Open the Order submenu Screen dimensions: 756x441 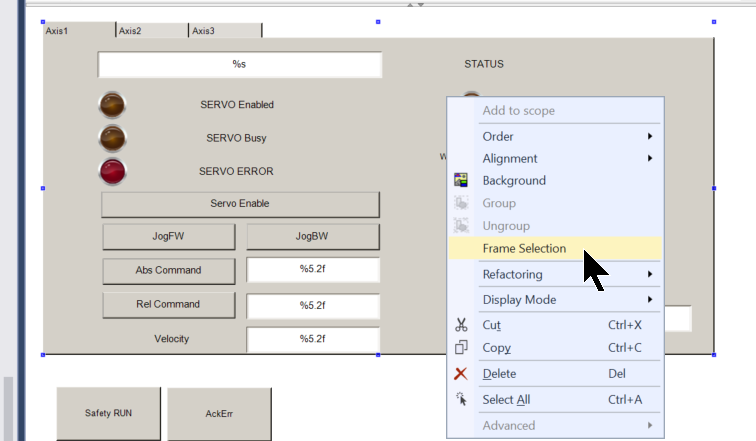[x=555, y=136]
